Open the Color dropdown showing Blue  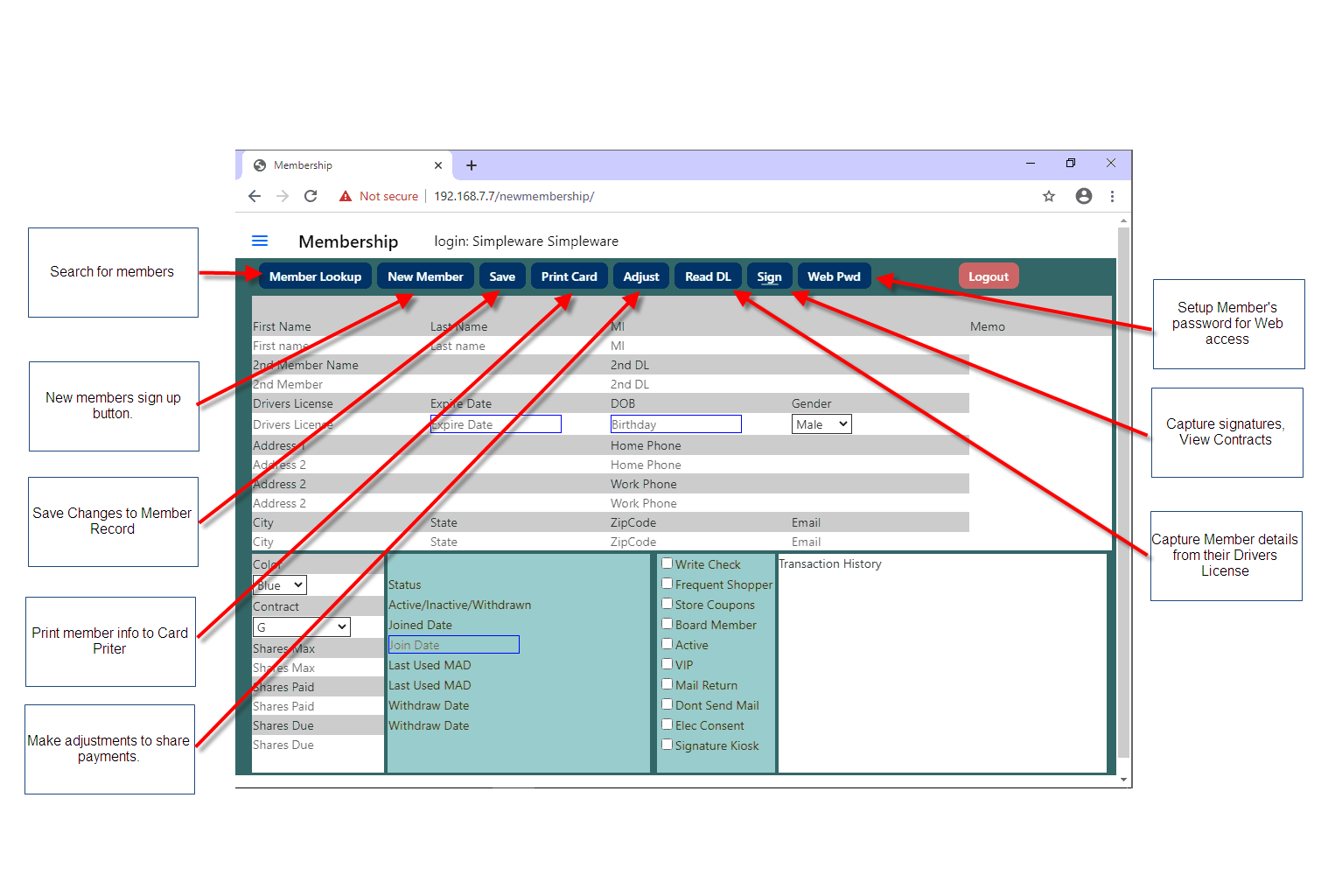pyautogui.click(x=280, y=585)
